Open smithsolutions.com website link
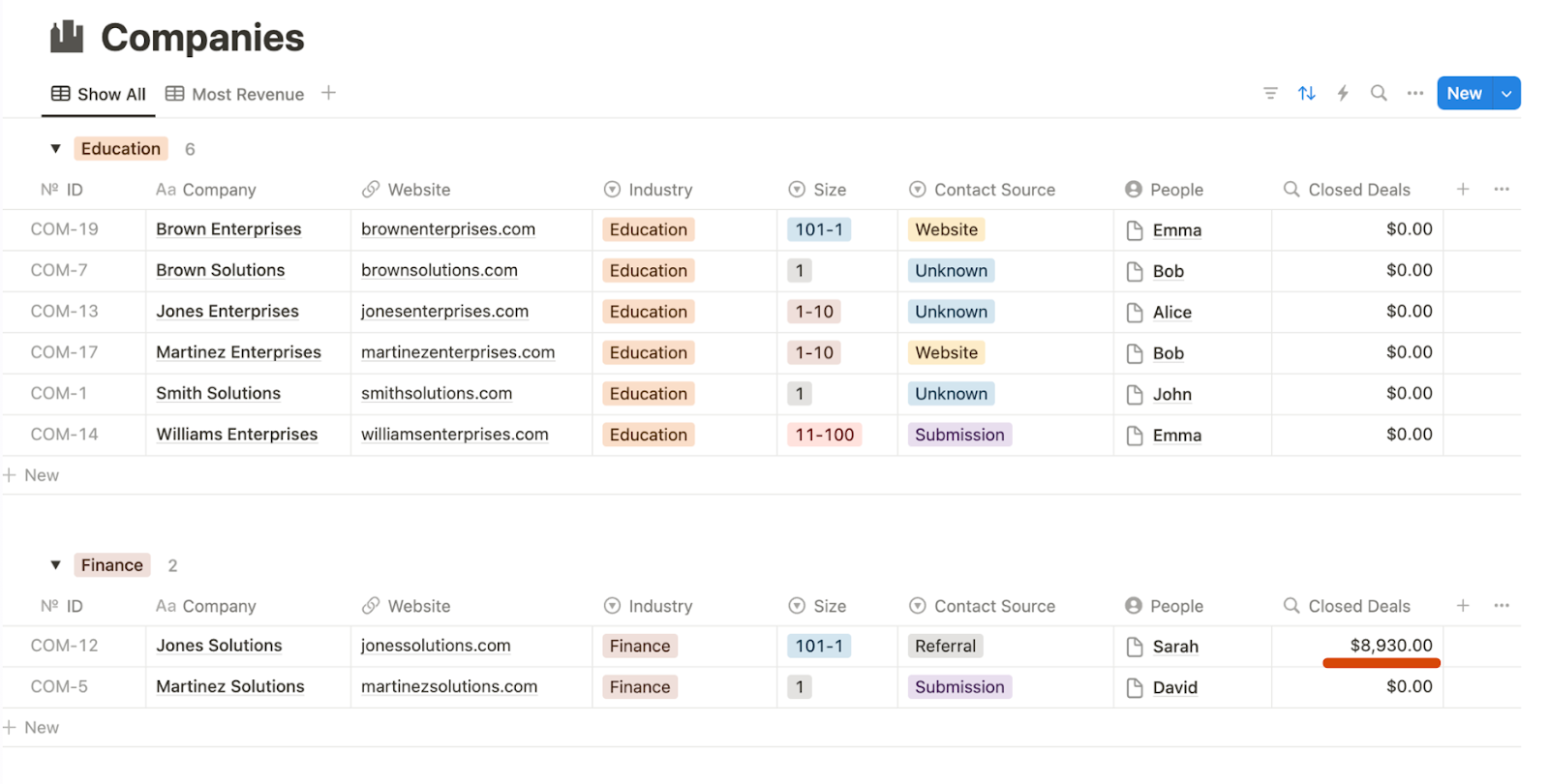This screenshot has height=784, width=1549. tap(437, 393)
